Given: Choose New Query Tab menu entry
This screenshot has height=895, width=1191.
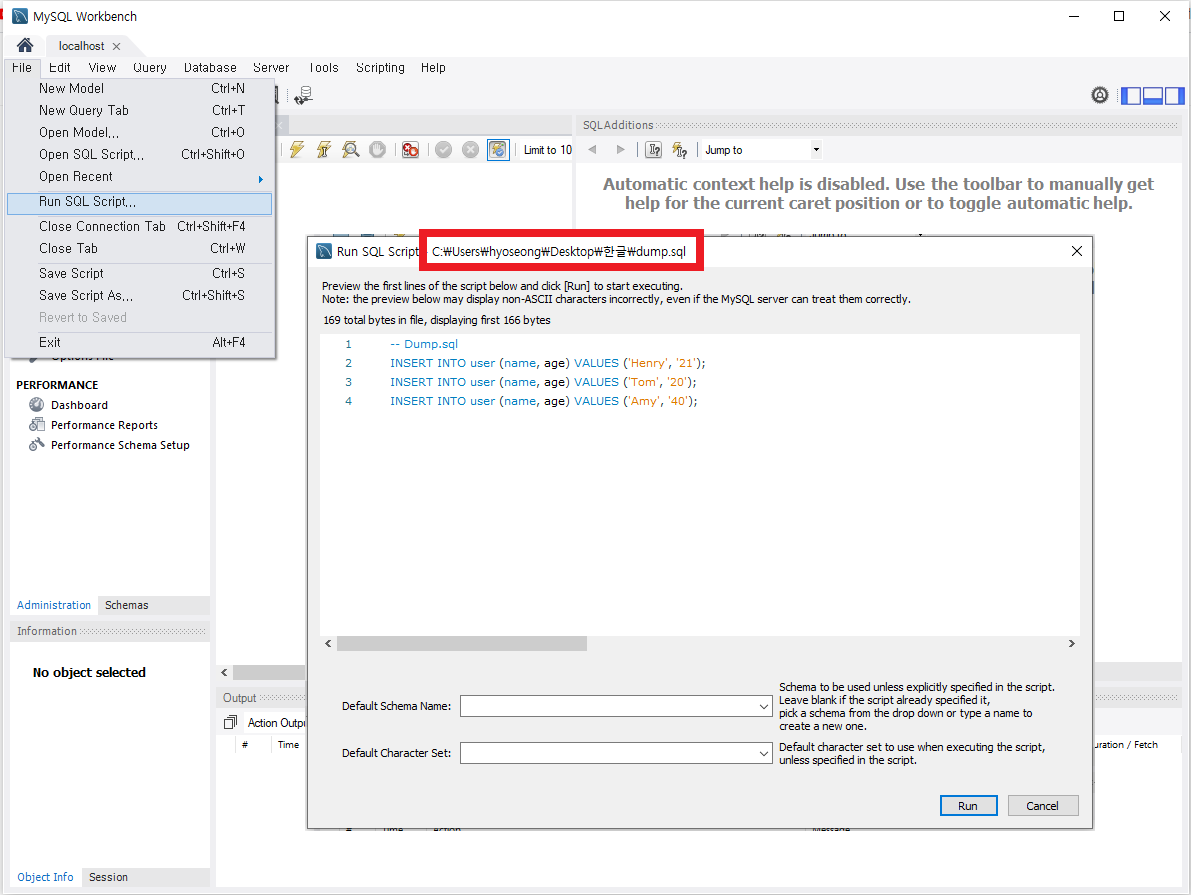Looking at the screenshot, I should (140, 110).
